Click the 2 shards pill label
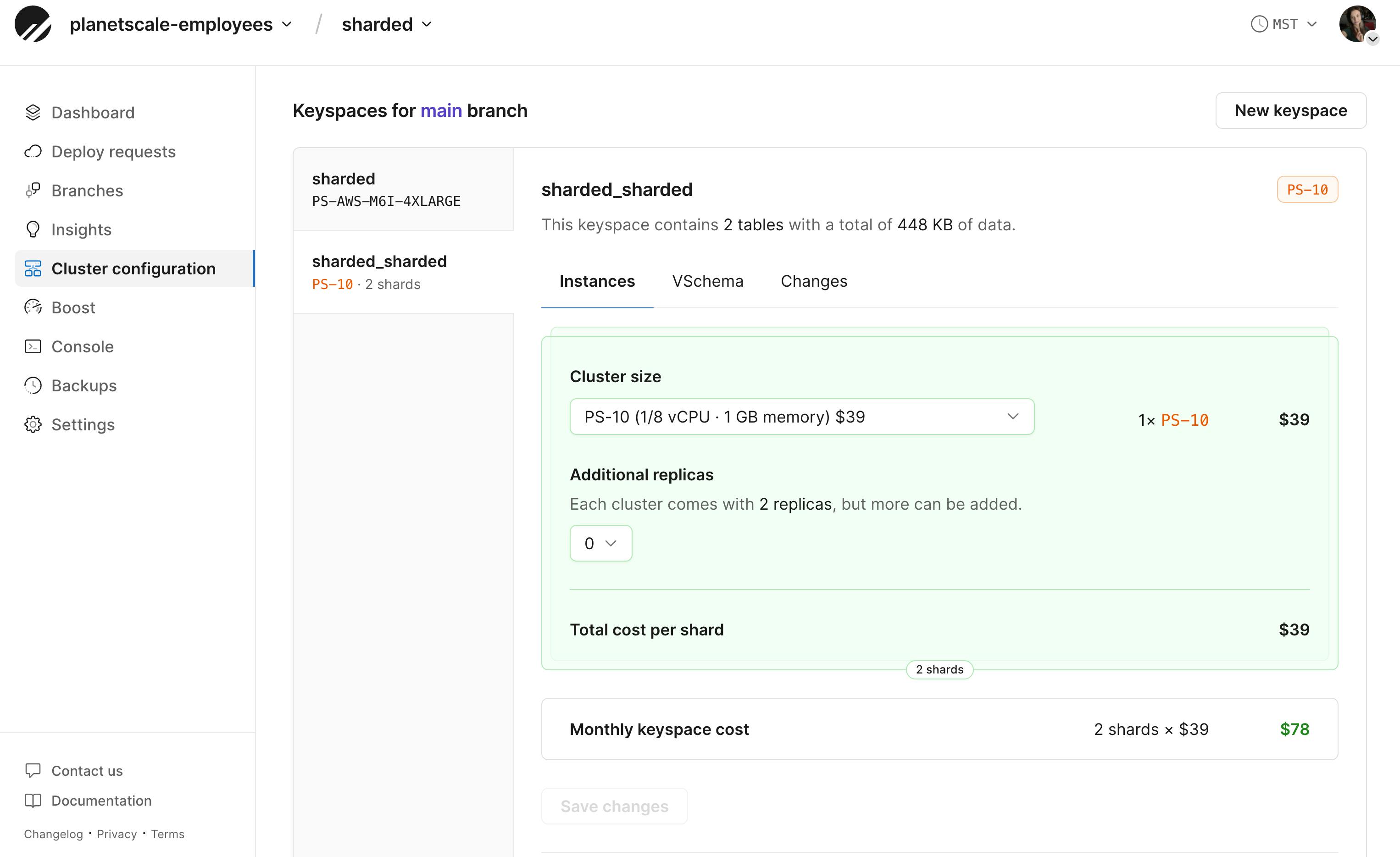 (x=939, y=669)
